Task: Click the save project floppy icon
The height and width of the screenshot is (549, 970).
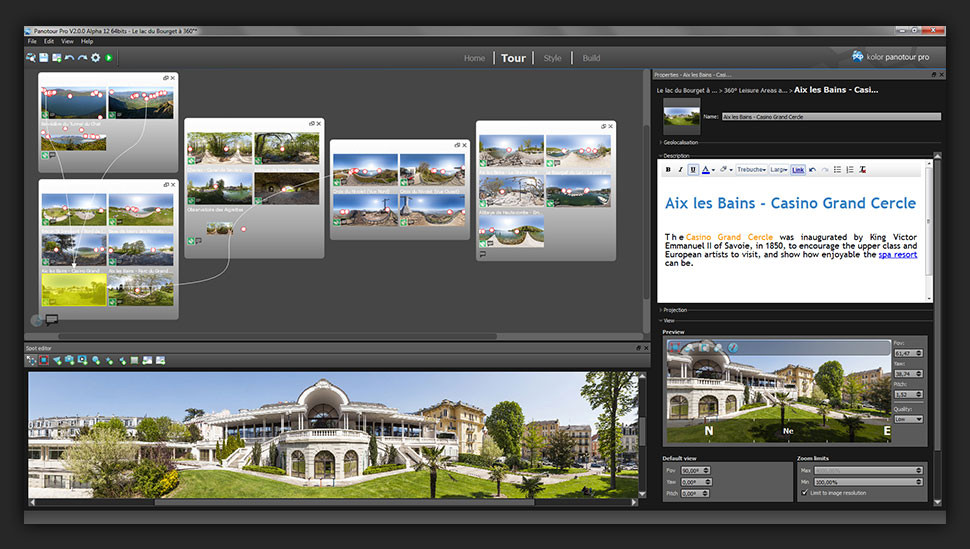Action: point(44,58)
